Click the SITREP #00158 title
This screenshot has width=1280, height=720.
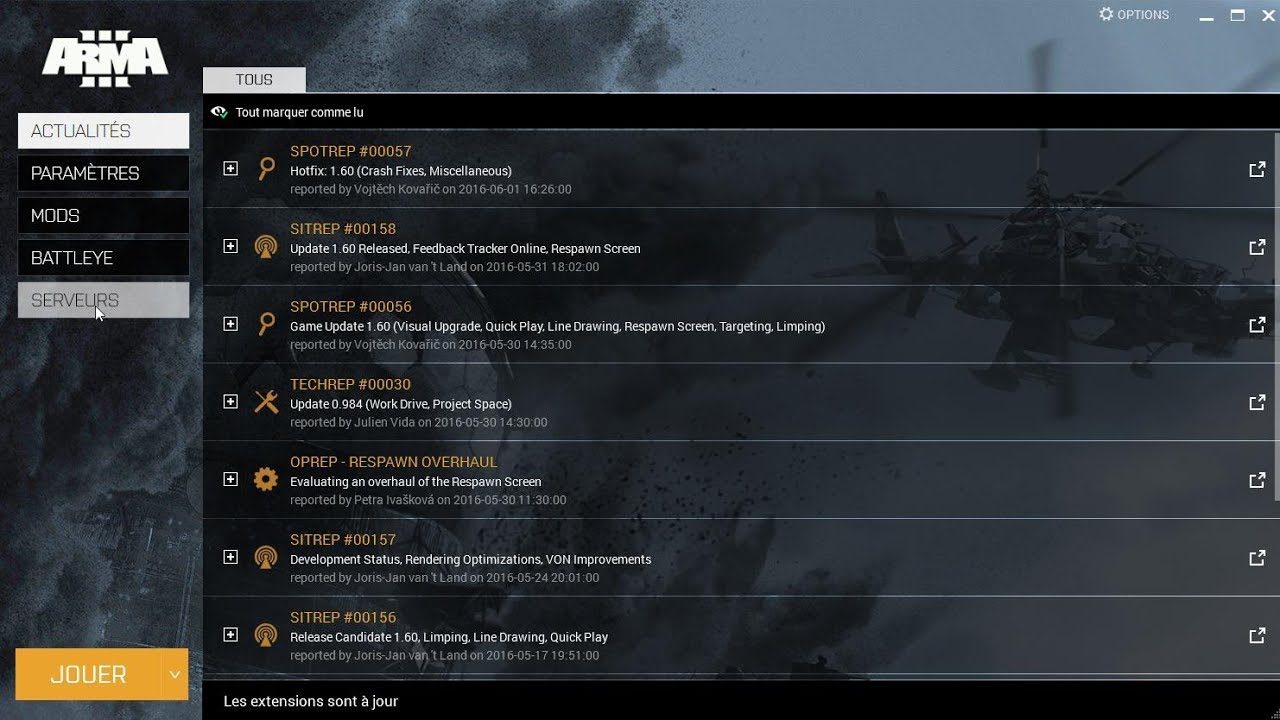(x=343, y=229)
